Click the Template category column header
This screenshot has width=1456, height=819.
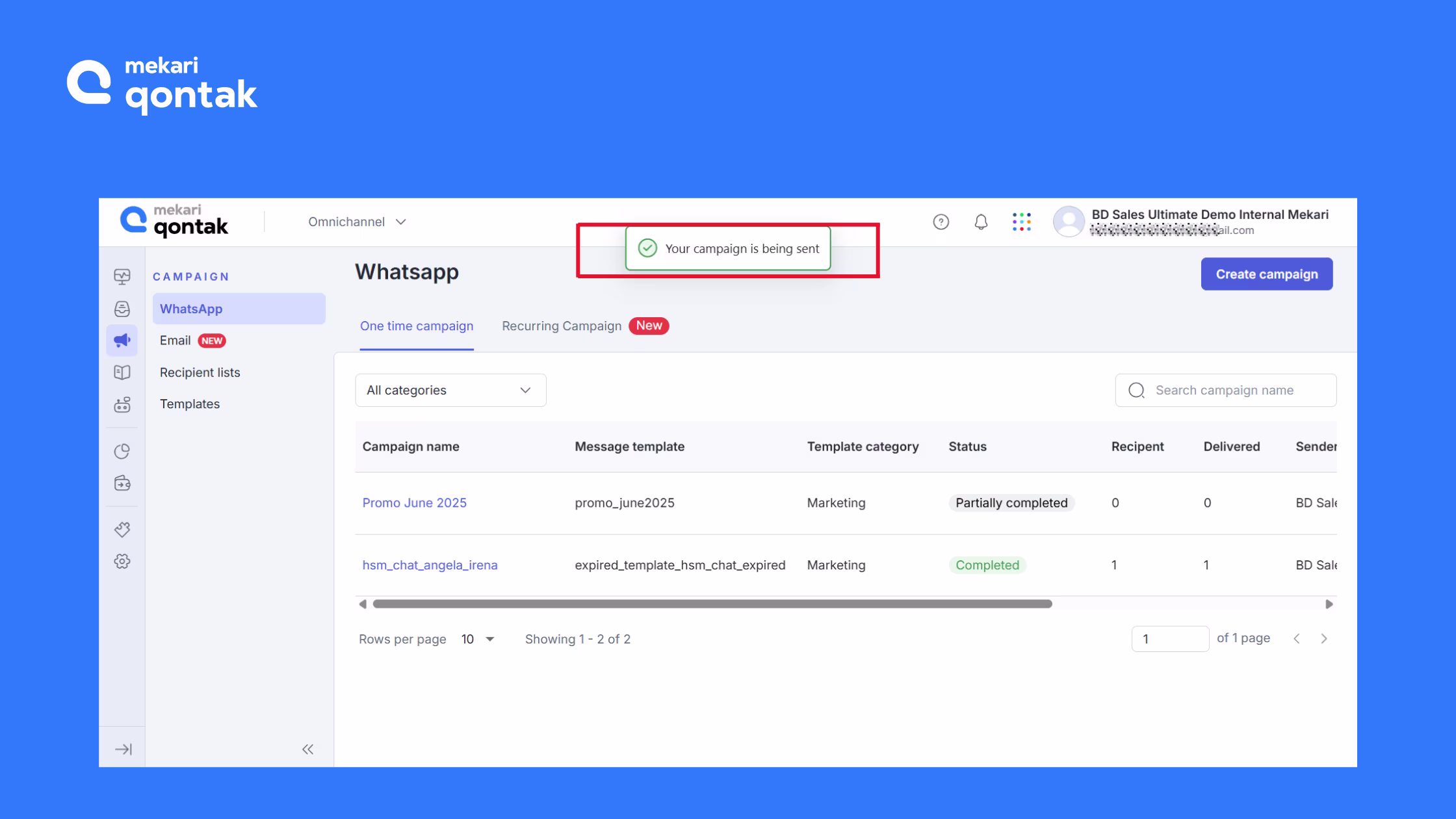(x=863, y=447)
